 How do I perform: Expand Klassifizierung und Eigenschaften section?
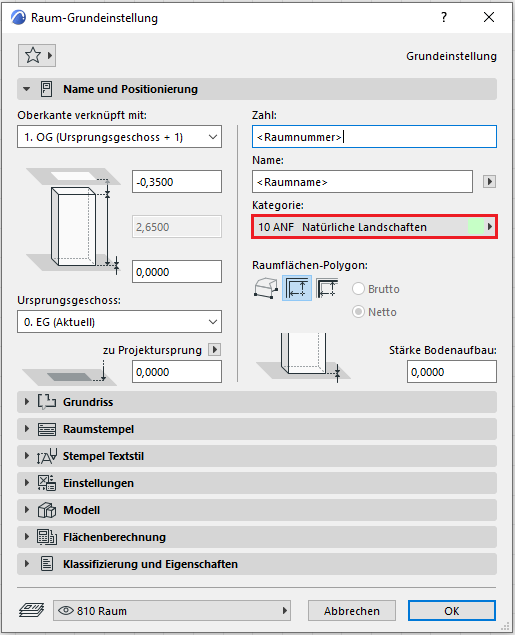(257, 564)
